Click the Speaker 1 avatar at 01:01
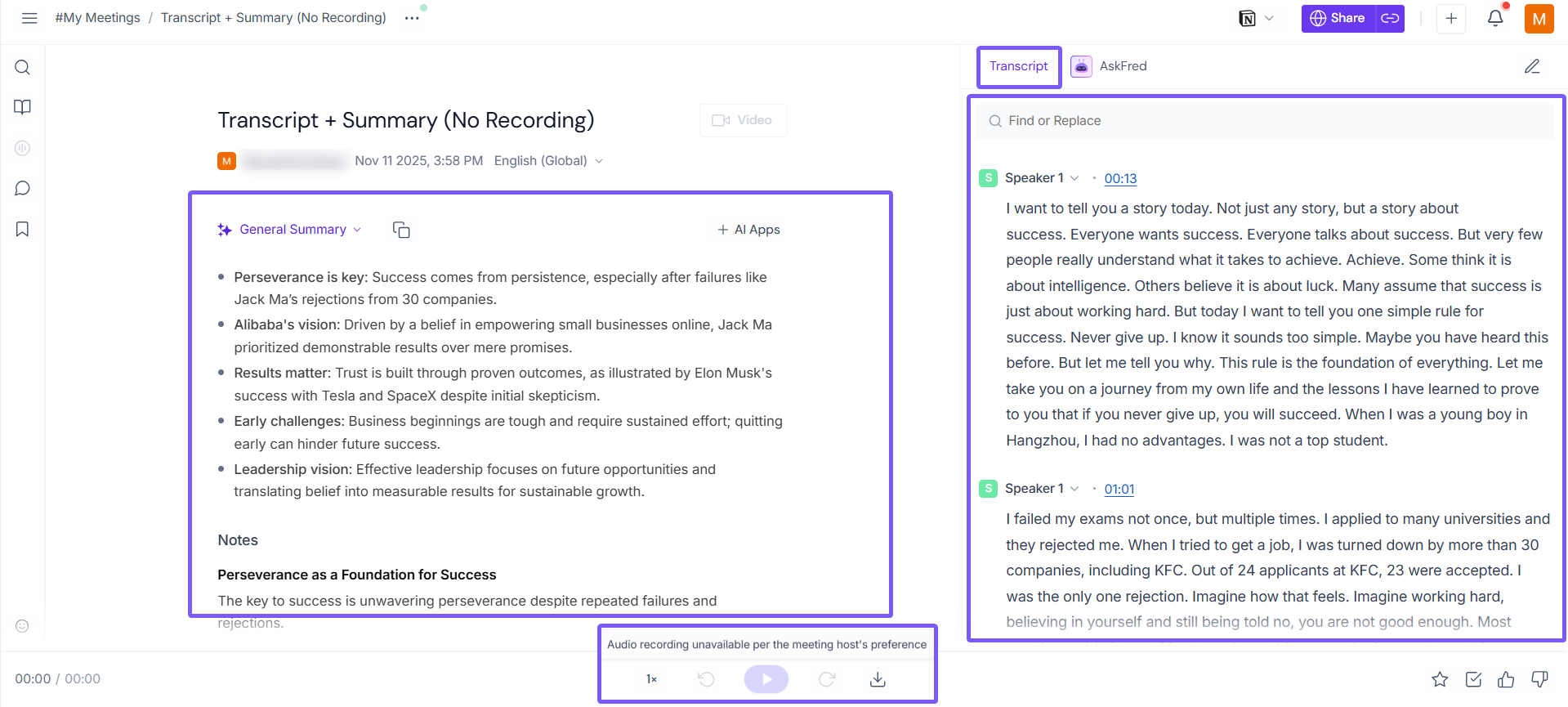1568x707 pixels. (x=988, y=489)
